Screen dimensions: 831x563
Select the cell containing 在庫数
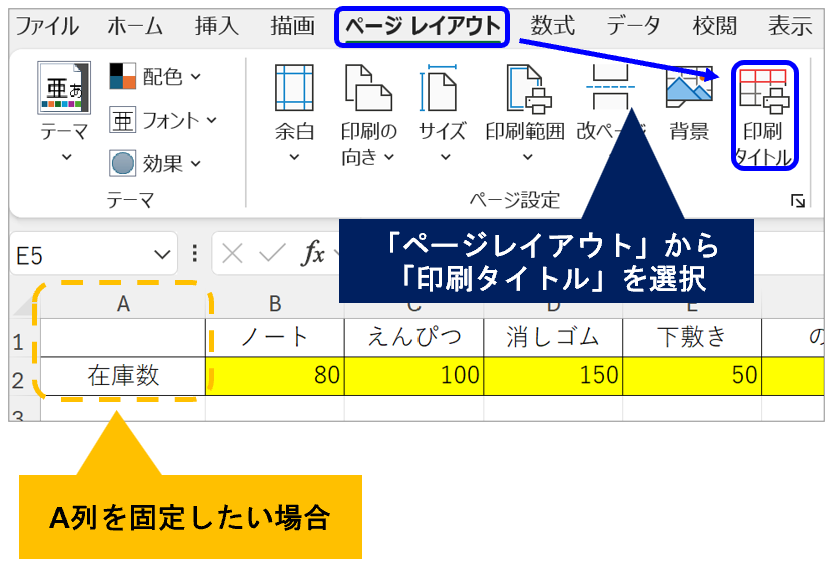123,376
